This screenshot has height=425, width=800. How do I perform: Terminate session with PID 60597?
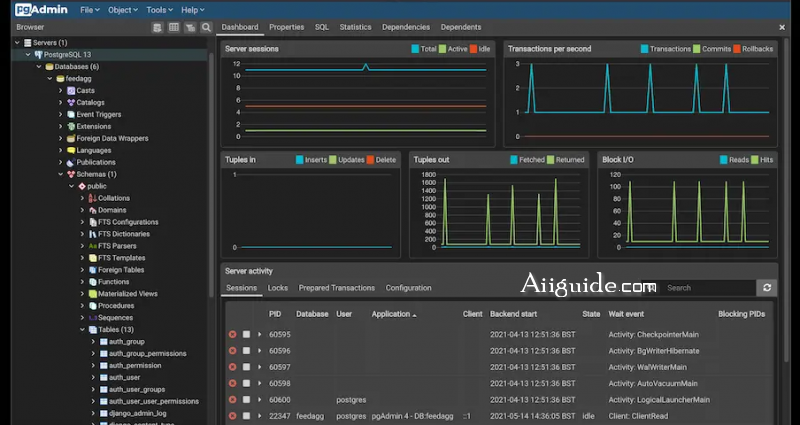point(233,367)
